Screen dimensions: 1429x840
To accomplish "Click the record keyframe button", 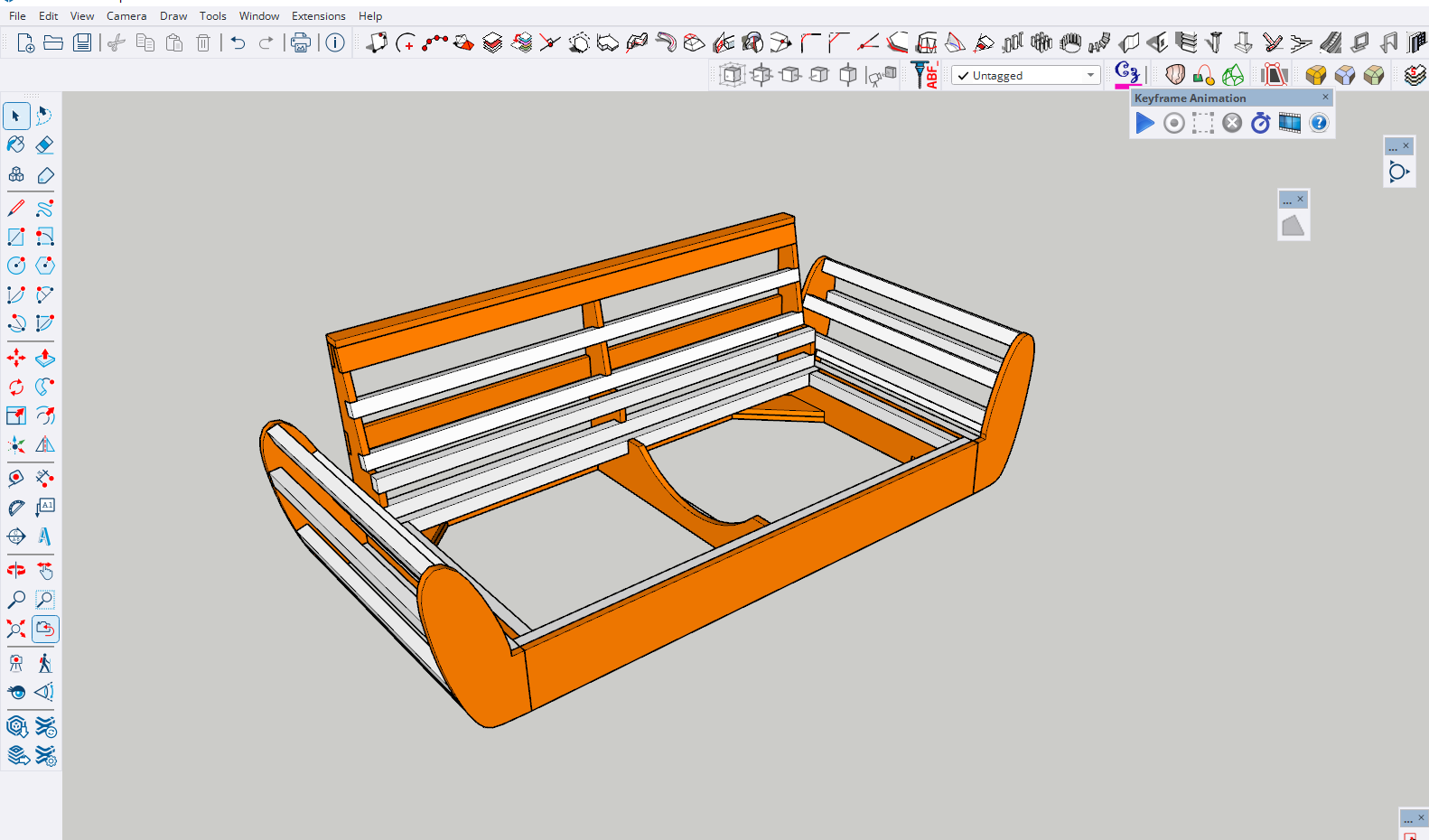I will 1173,123.
